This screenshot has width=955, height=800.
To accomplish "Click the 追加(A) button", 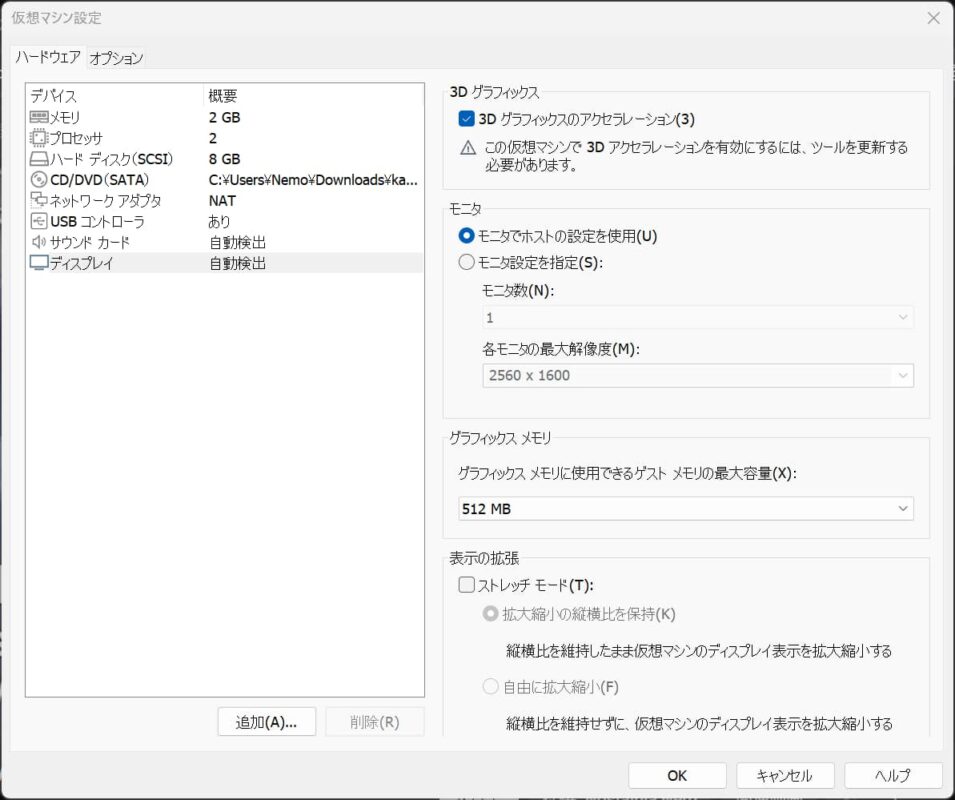I will [x=265, y=721].
